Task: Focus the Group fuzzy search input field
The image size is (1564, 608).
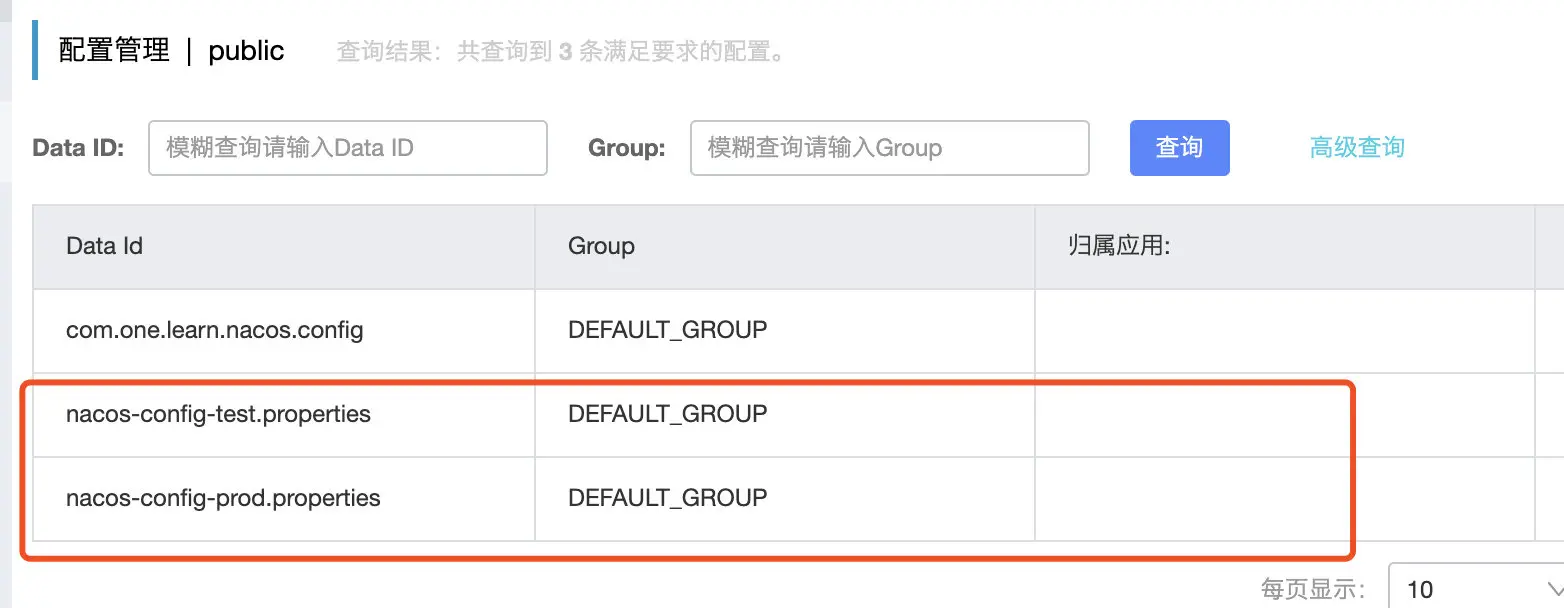Action: point(889,148)
